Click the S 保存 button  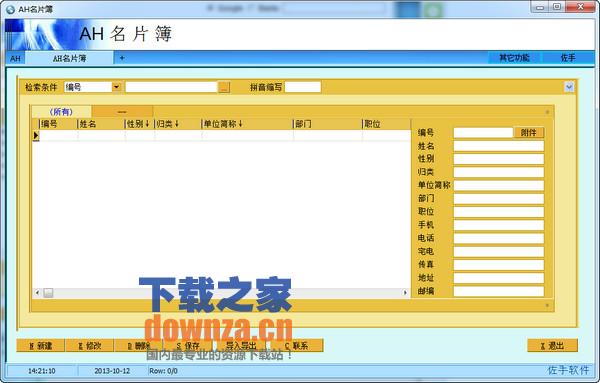188,346
